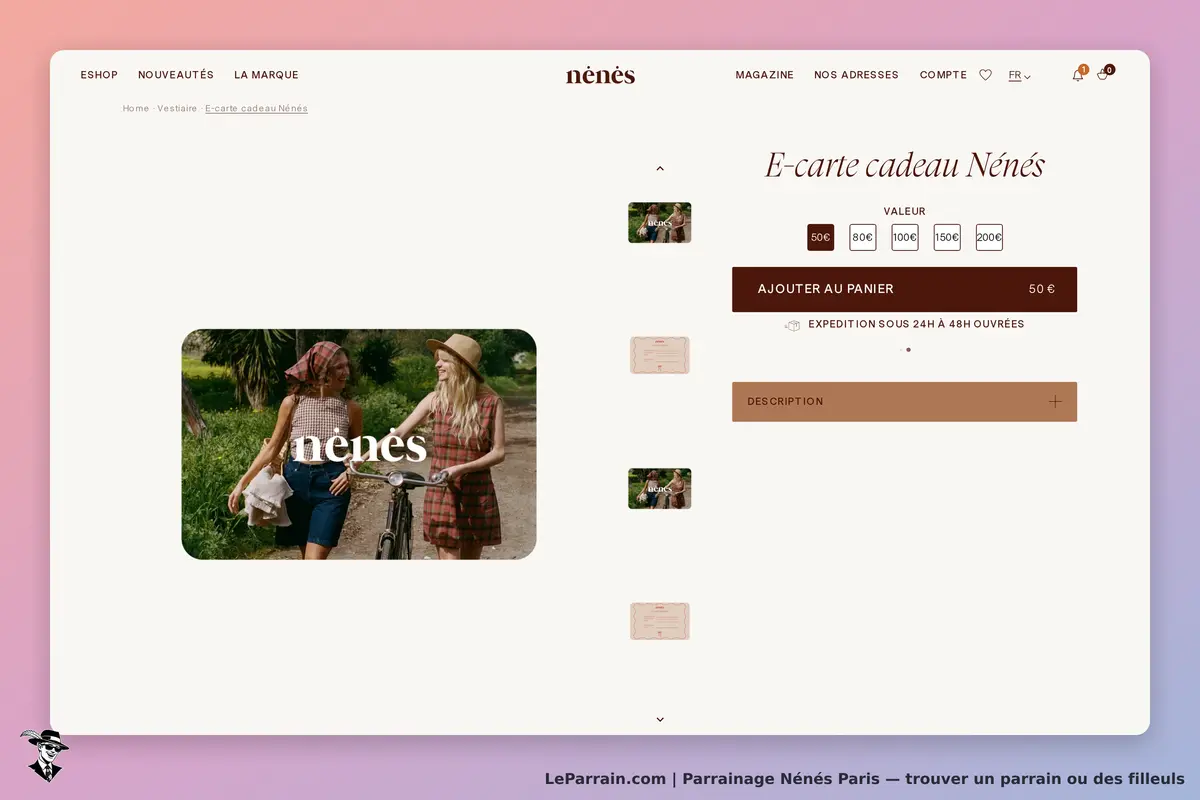This screenshot has width=1200, height=800.
Task: Select second thumbnail of pink voucher
Action: point(660,355)
